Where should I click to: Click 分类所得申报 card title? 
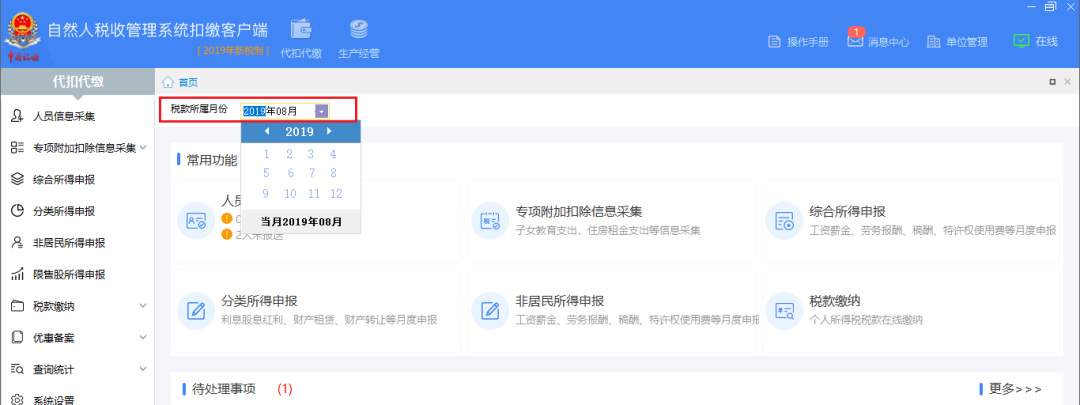click(260, 301)
